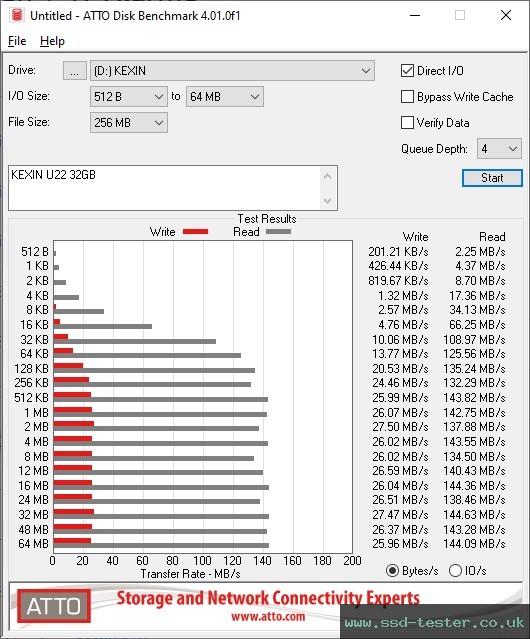Click the 34.13 MB/s read value
The width and height of the screenshot is (530, 639).
click(477, 310)
